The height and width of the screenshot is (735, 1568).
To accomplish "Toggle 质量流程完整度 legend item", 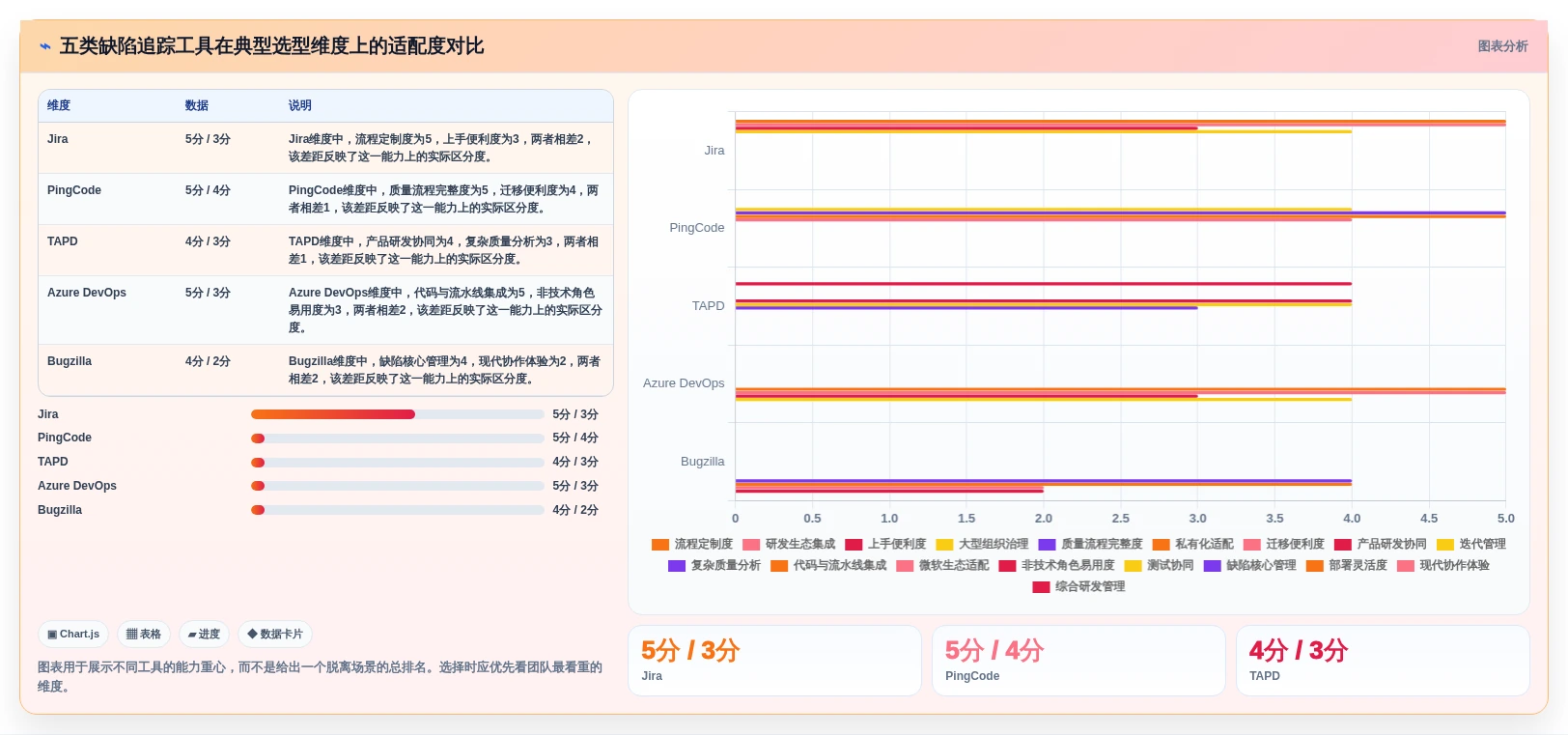I will (1090, 545).
